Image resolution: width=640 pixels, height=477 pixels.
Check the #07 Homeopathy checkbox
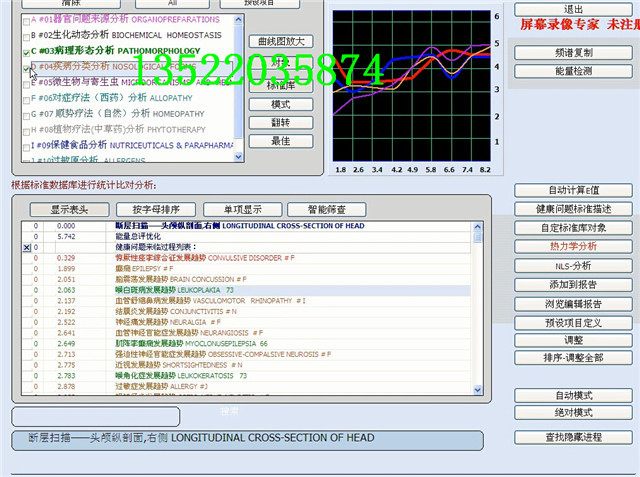[x=25, y=114]
